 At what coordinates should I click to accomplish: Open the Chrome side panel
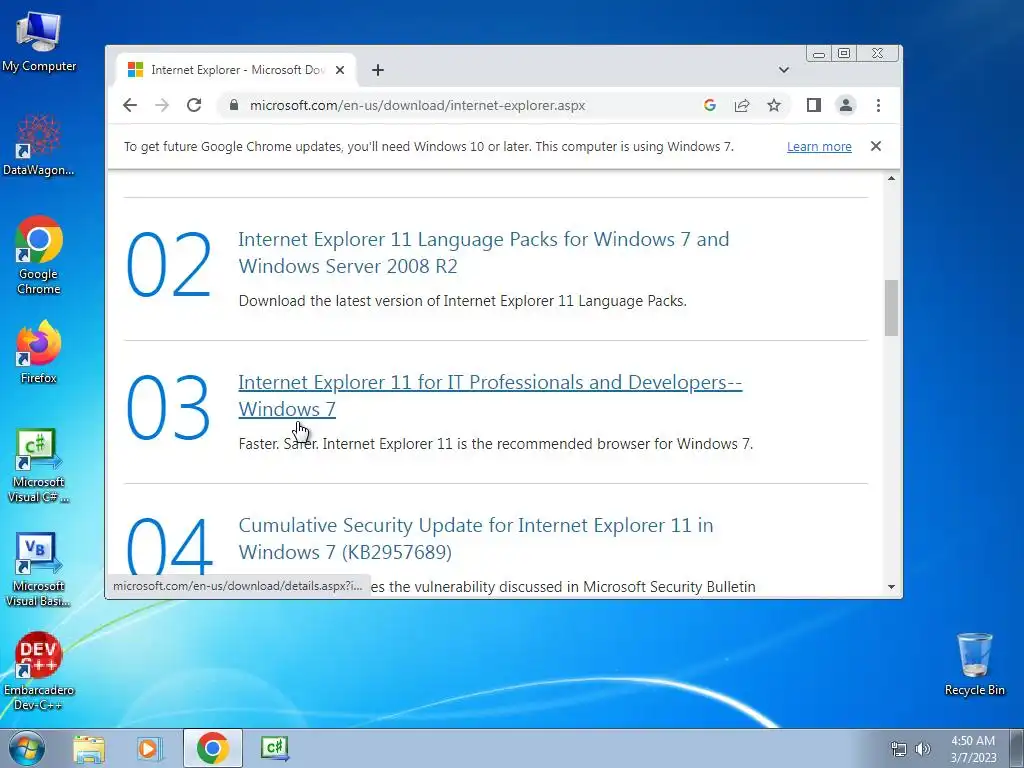(x=814, y=105)
